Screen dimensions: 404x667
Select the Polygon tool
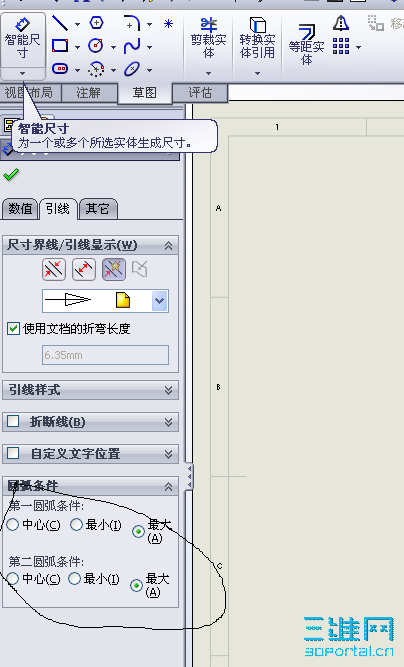[97, 23]
